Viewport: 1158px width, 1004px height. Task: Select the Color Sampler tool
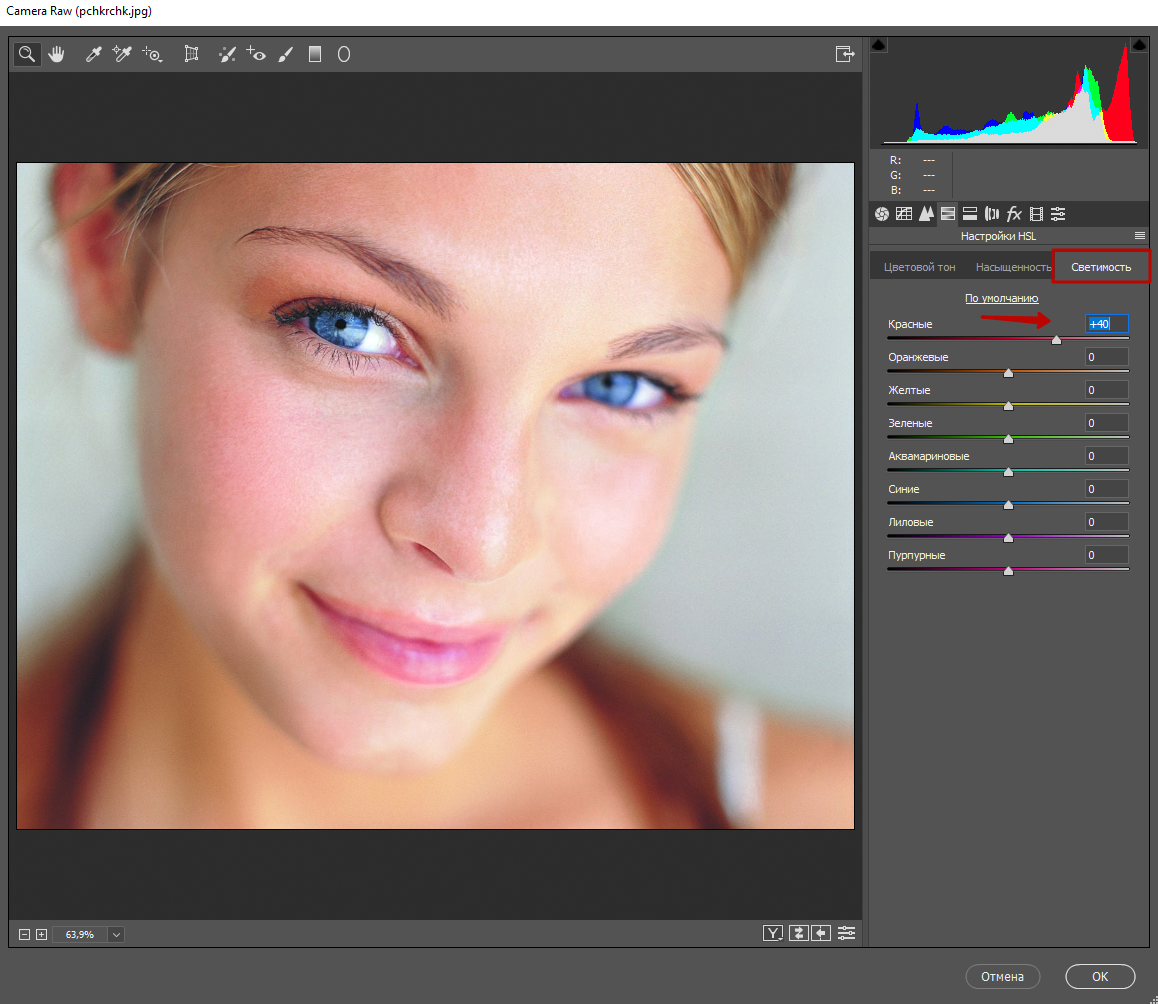[x=122, y=54]
